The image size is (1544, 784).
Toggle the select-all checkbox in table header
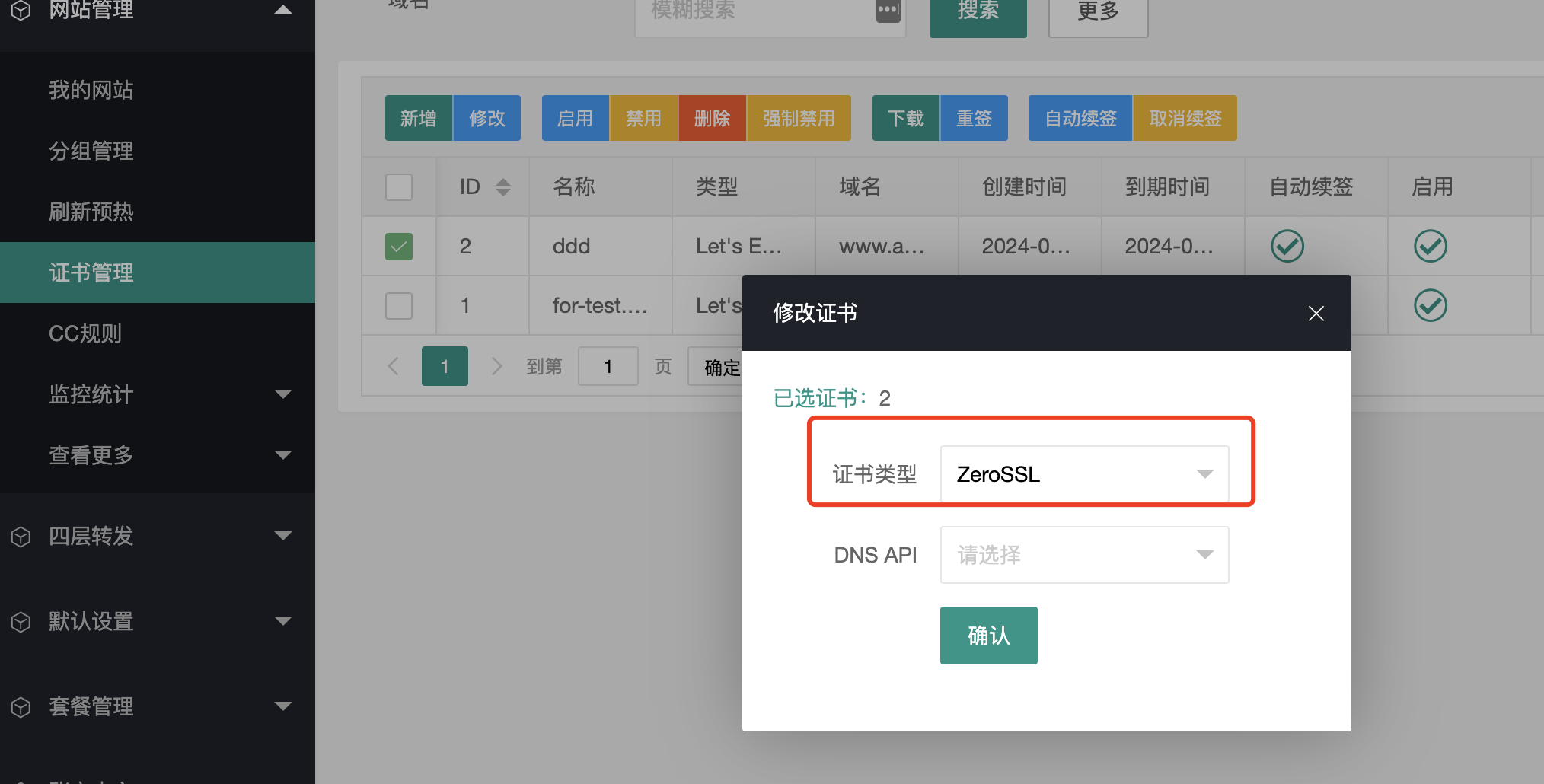point(398,186)
